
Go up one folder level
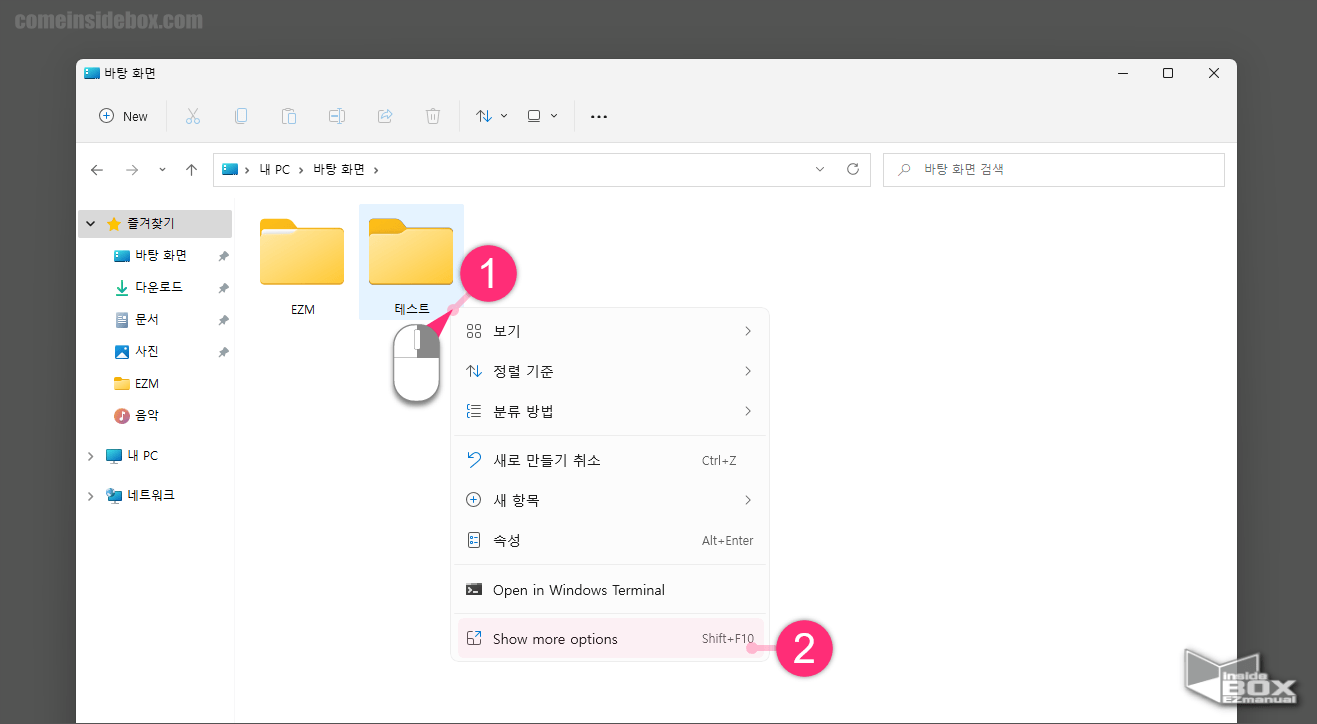(191, 170)
